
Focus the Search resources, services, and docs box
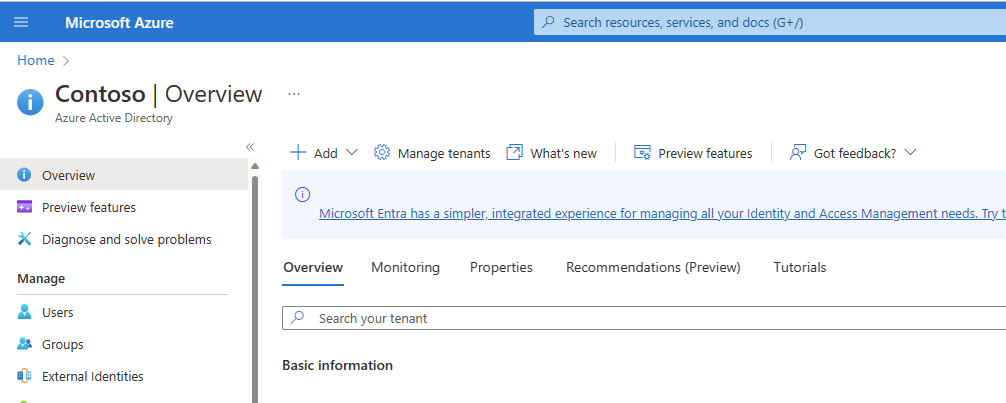[769, 22]
